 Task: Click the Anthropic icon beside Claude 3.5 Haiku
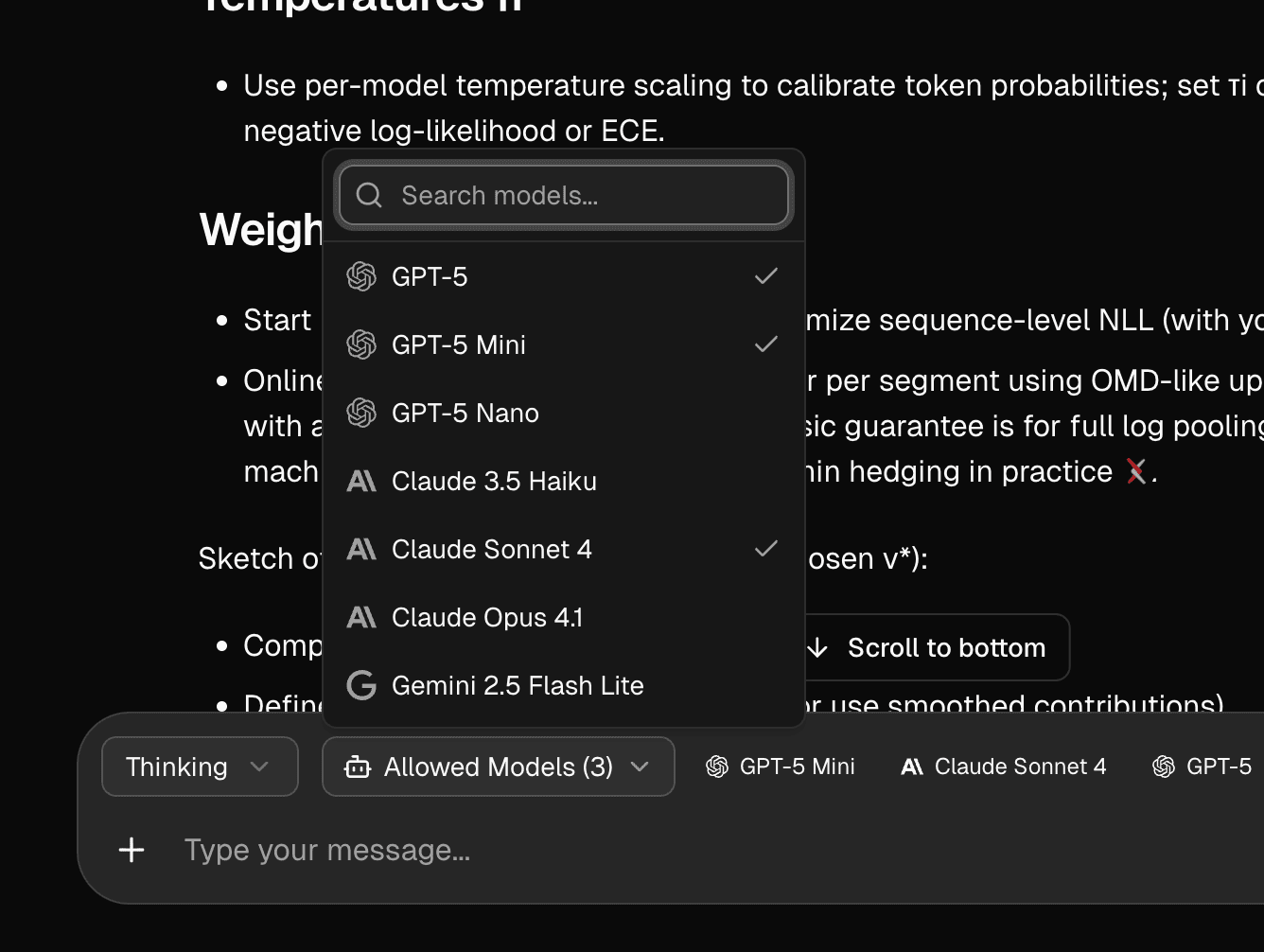tap(361, 481)
